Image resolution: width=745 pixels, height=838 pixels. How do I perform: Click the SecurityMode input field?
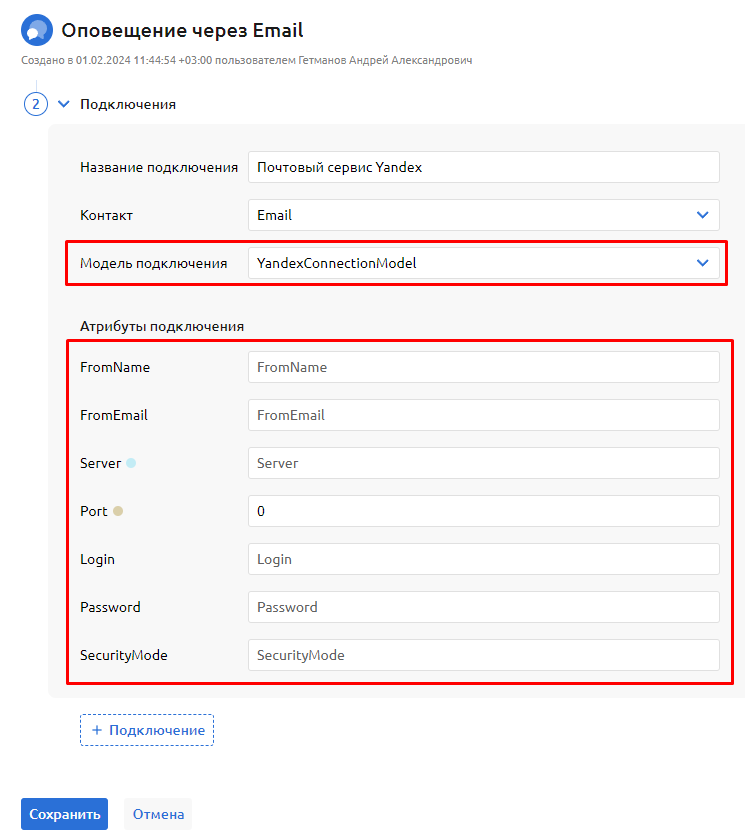483,655
